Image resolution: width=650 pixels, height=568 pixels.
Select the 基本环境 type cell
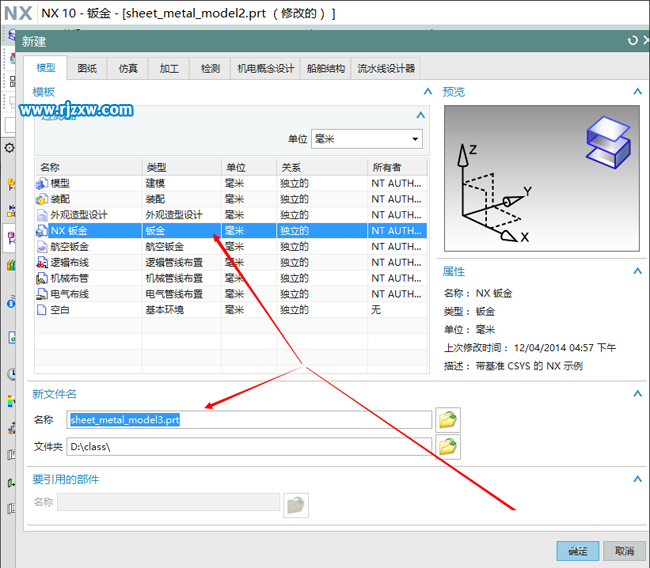tap(182, 310)
